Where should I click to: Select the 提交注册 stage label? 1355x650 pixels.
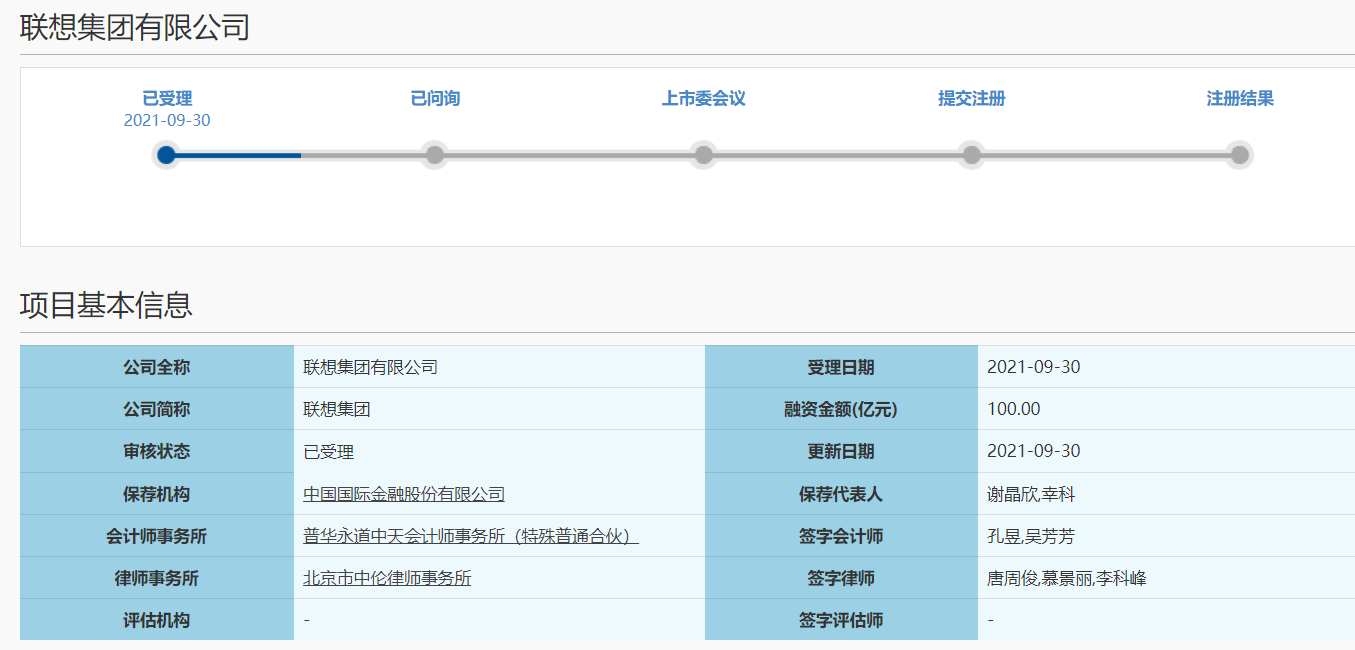971,99
